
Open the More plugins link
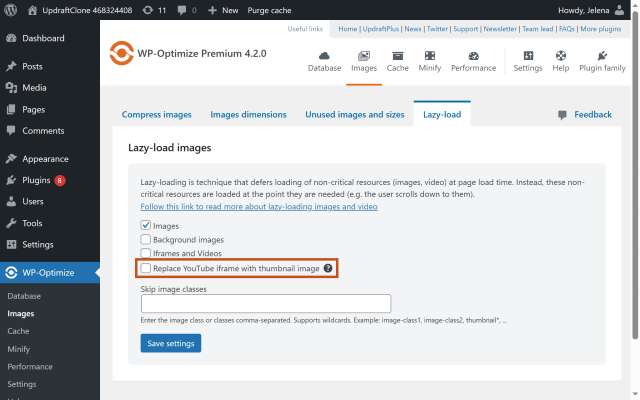tap(601, 29)
